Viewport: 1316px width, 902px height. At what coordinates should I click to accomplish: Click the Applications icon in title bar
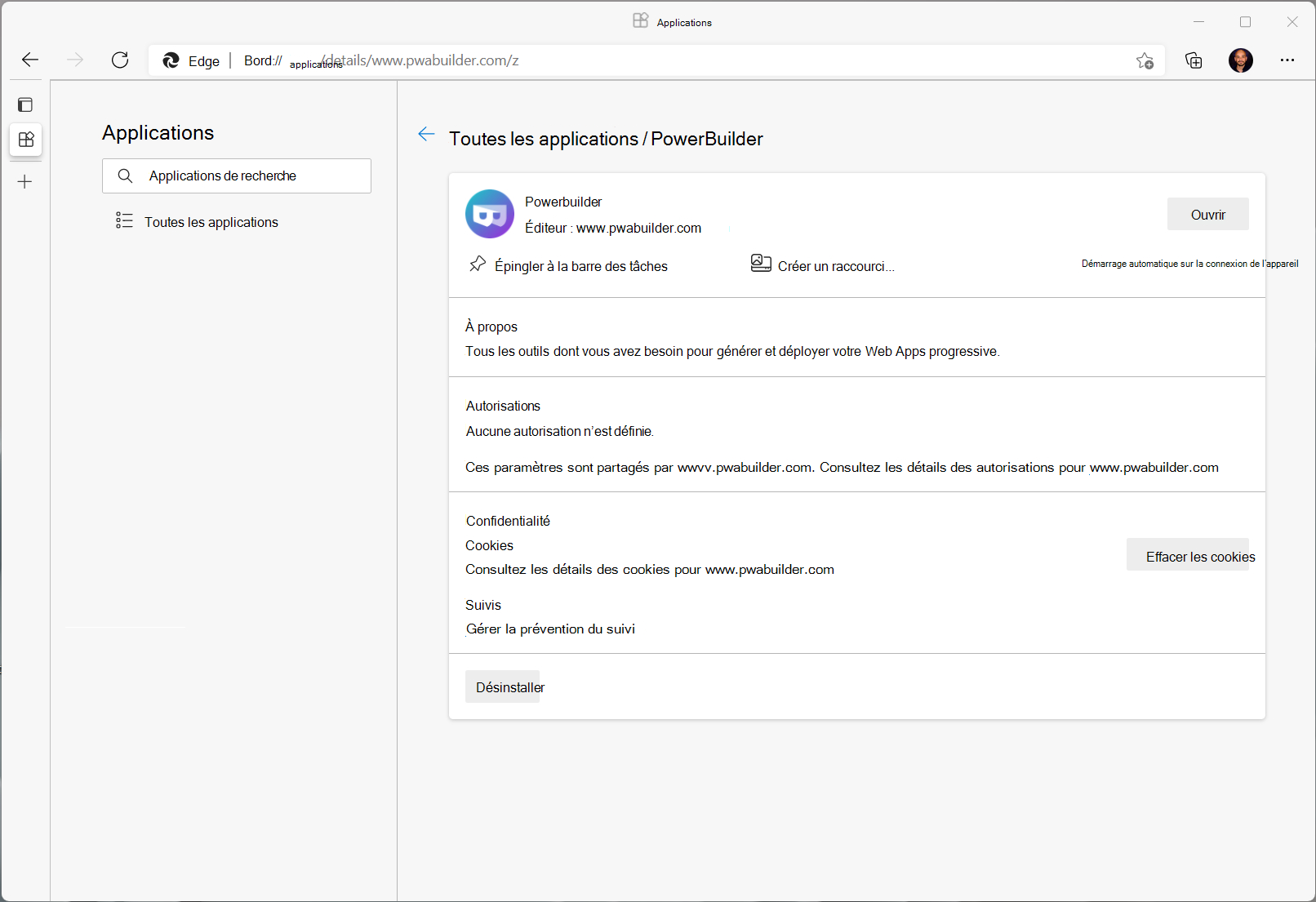point(641,21)
